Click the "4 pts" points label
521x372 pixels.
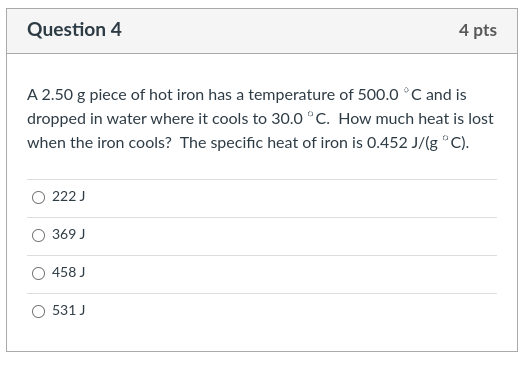click(478, 30)
